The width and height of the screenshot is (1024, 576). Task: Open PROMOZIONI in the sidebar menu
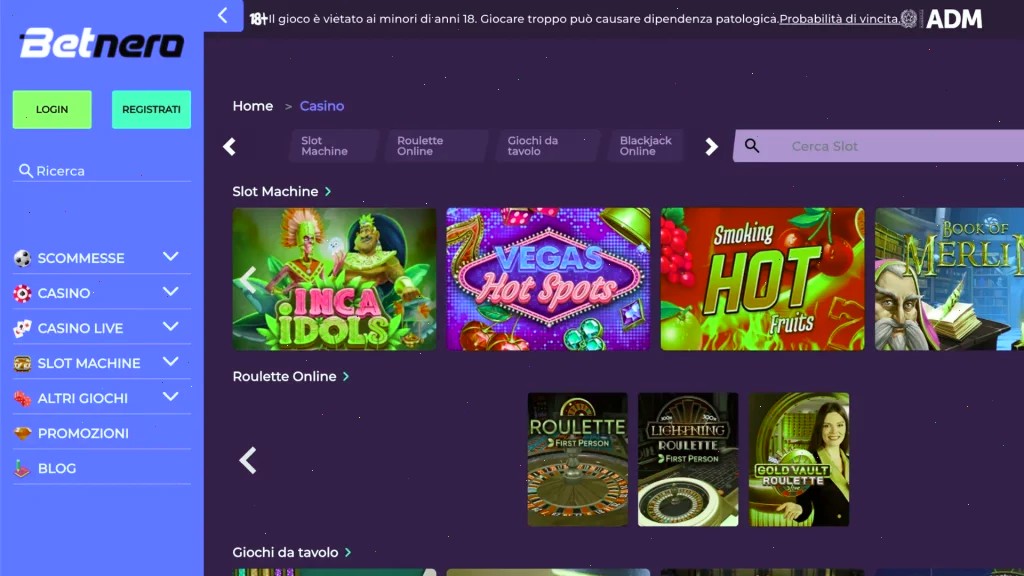click(83, 434)
